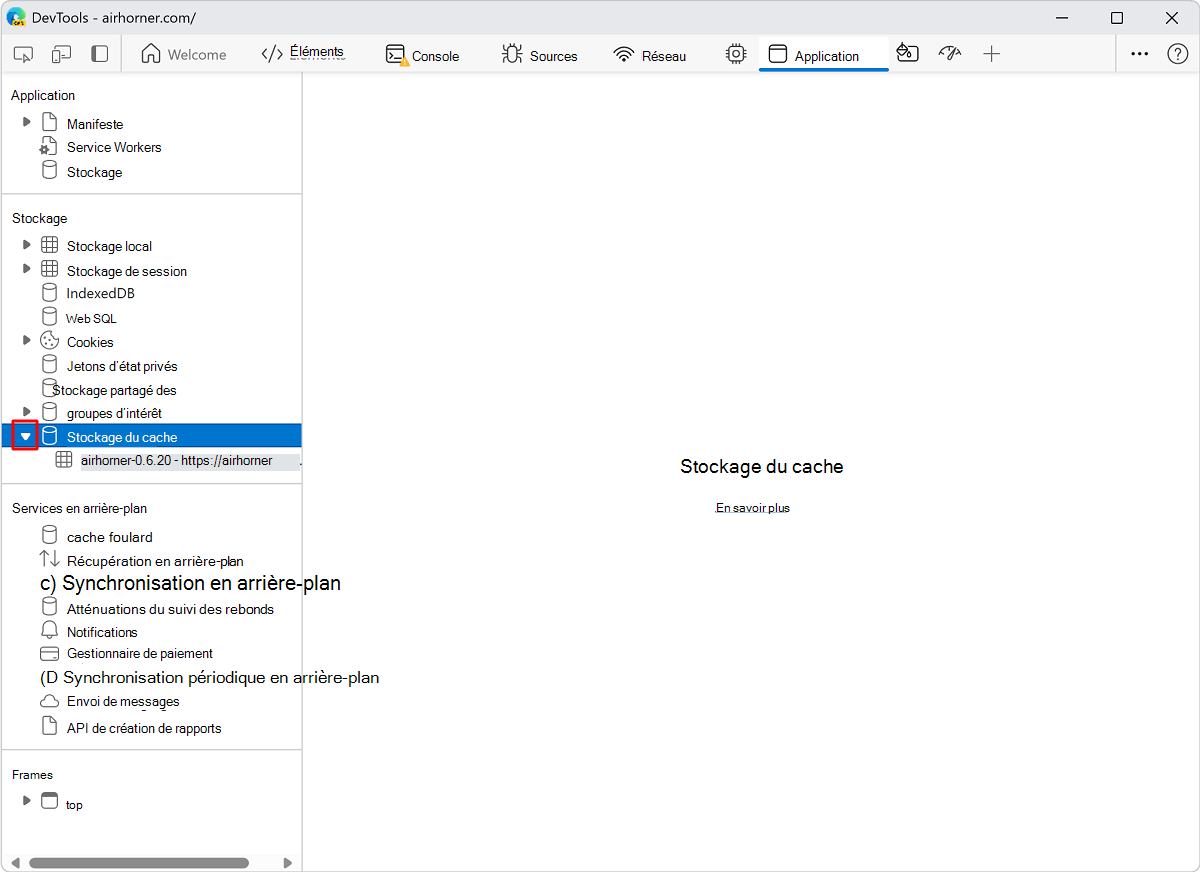This screenshot has width=1200, height=872.
Task: Click the scrollbar right arrow
Action: (x=288, y=863)
